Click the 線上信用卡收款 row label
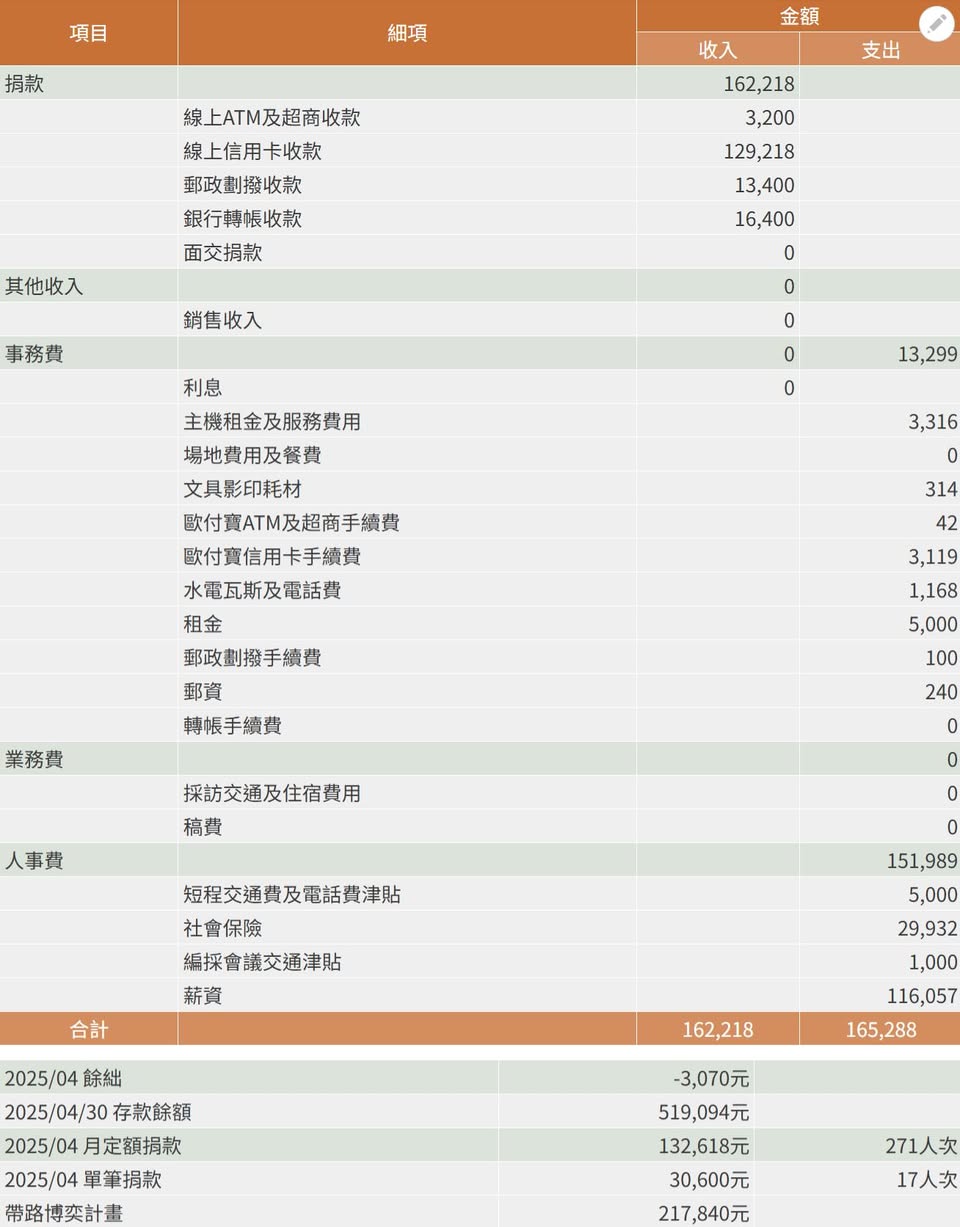 (252, 151)
